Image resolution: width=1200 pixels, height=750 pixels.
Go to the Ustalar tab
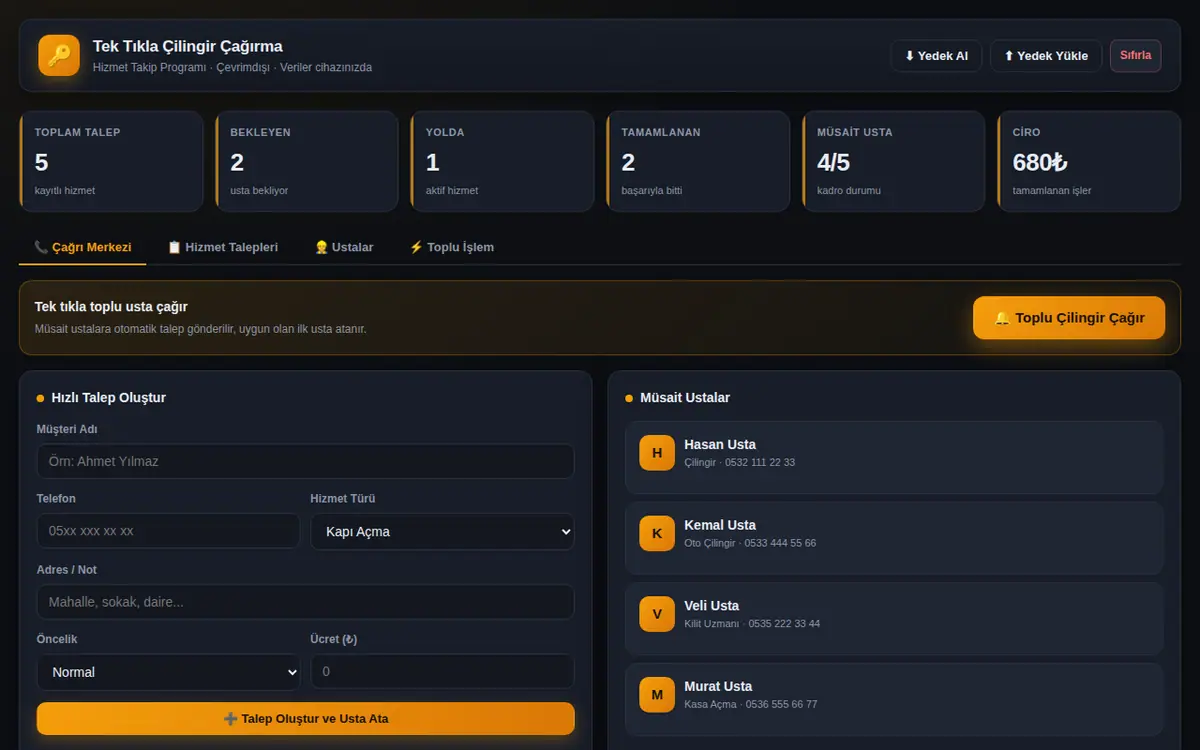344,247
